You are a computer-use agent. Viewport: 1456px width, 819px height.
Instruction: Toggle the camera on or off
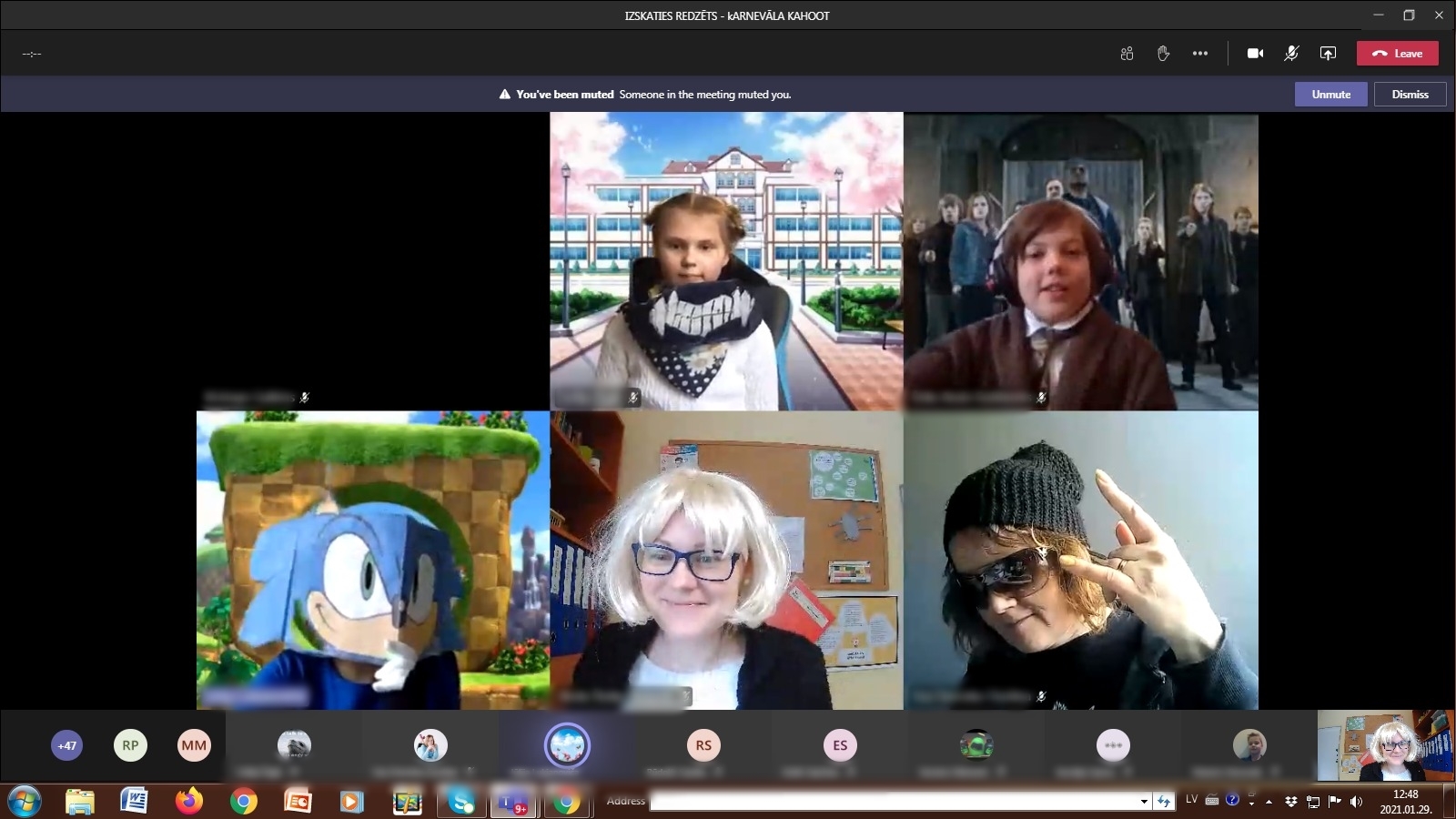point(1255,54)
